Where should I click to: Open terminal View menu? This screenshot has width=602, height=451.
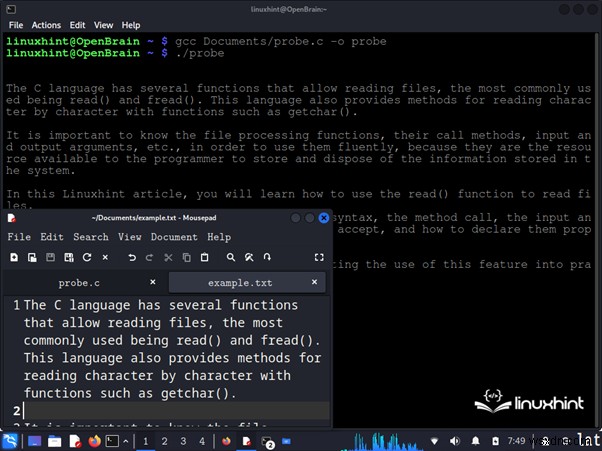point(104,25)
